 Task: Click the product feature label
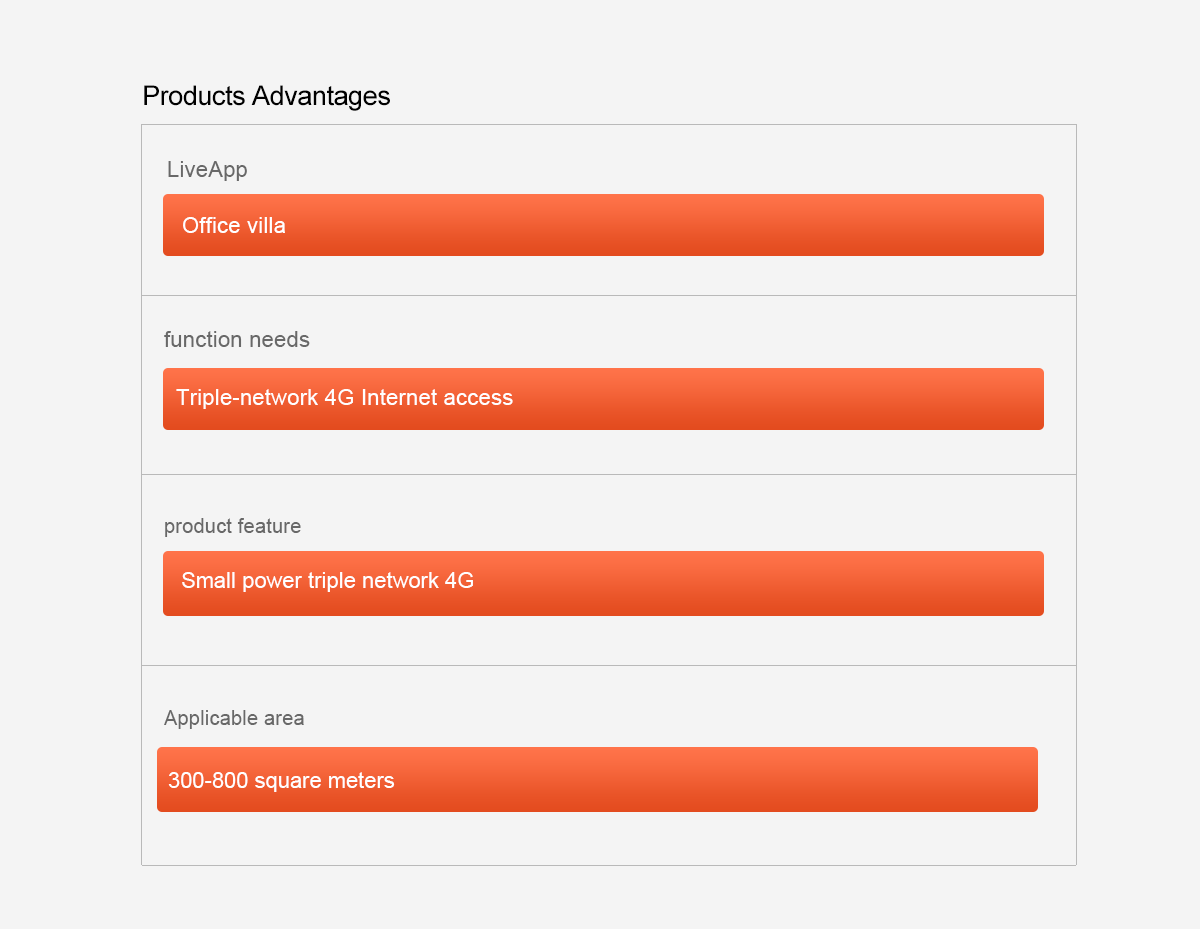coord(232,526)
